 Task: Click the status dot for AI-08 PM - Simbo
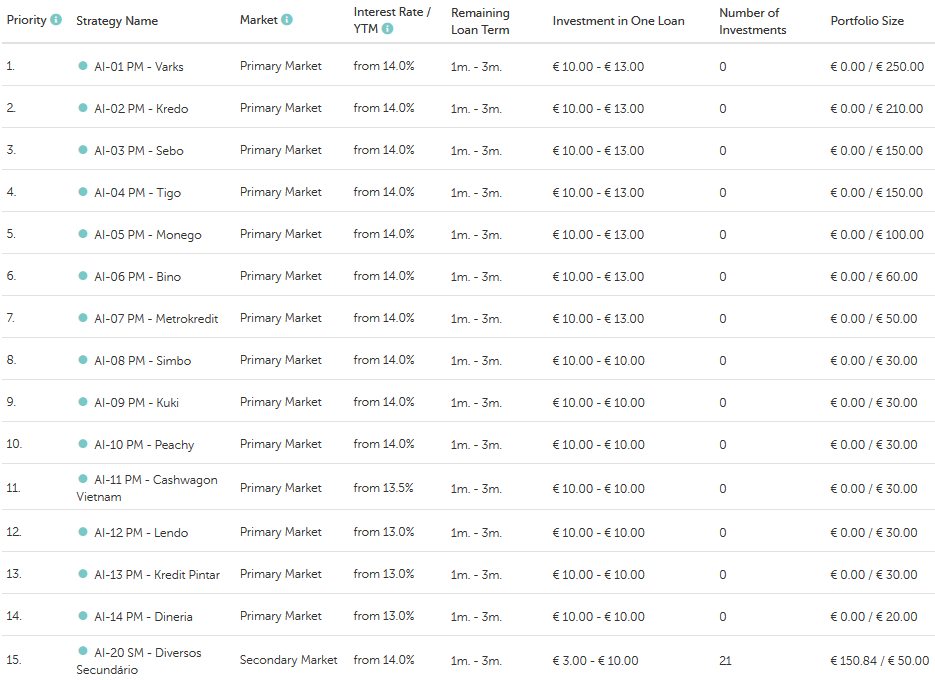pos(83,360)
